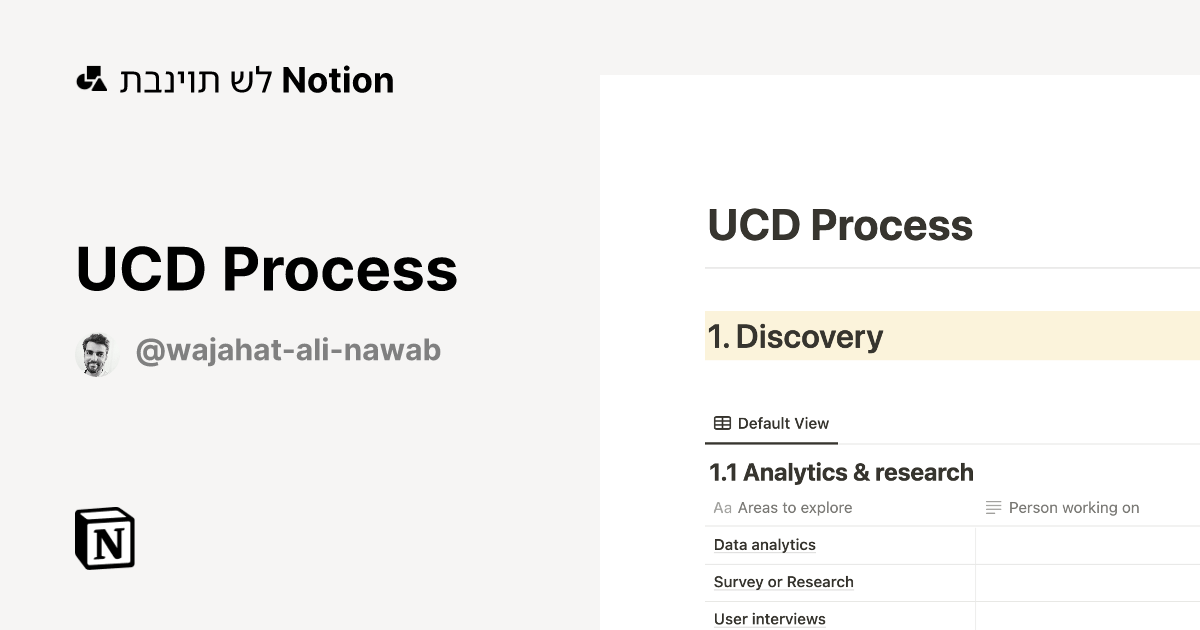Click the "Aa" title property icon
The width and height of the screenshot is (1200, 630).
(722, 508)
